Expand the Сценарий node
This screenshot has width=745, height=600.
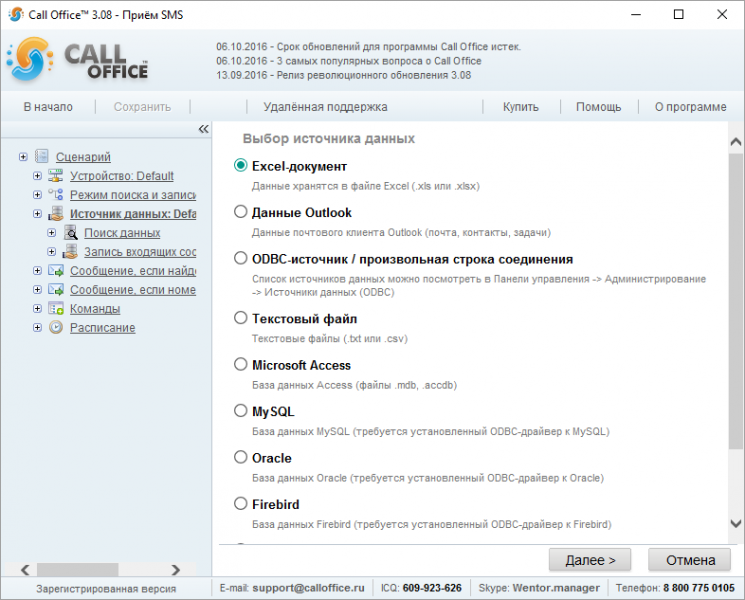click(x=23, y=156)
